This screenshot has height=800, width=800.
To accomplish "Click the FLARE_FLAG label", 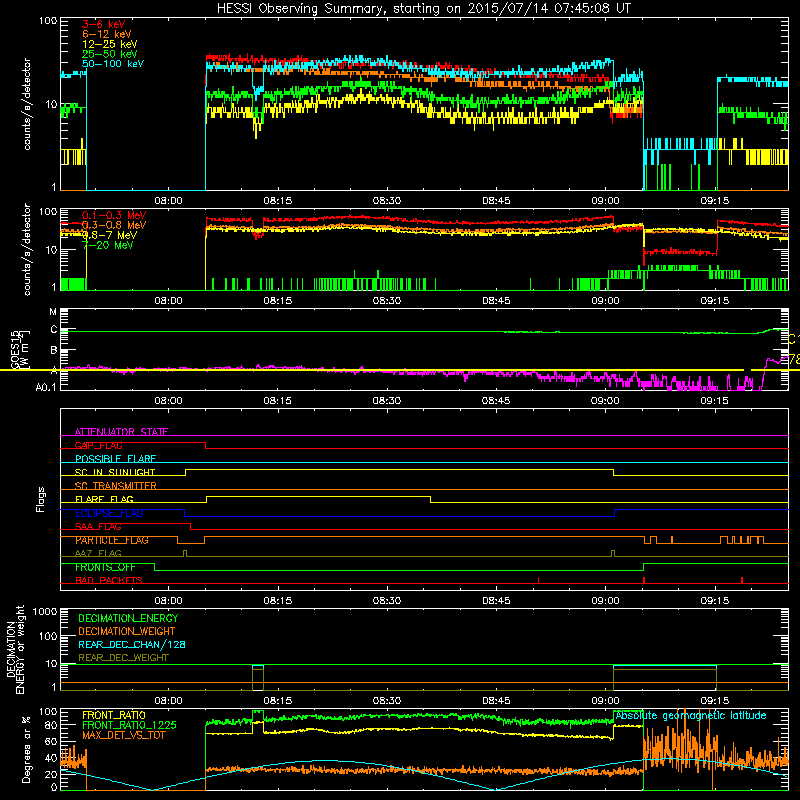I will (104, 499).
